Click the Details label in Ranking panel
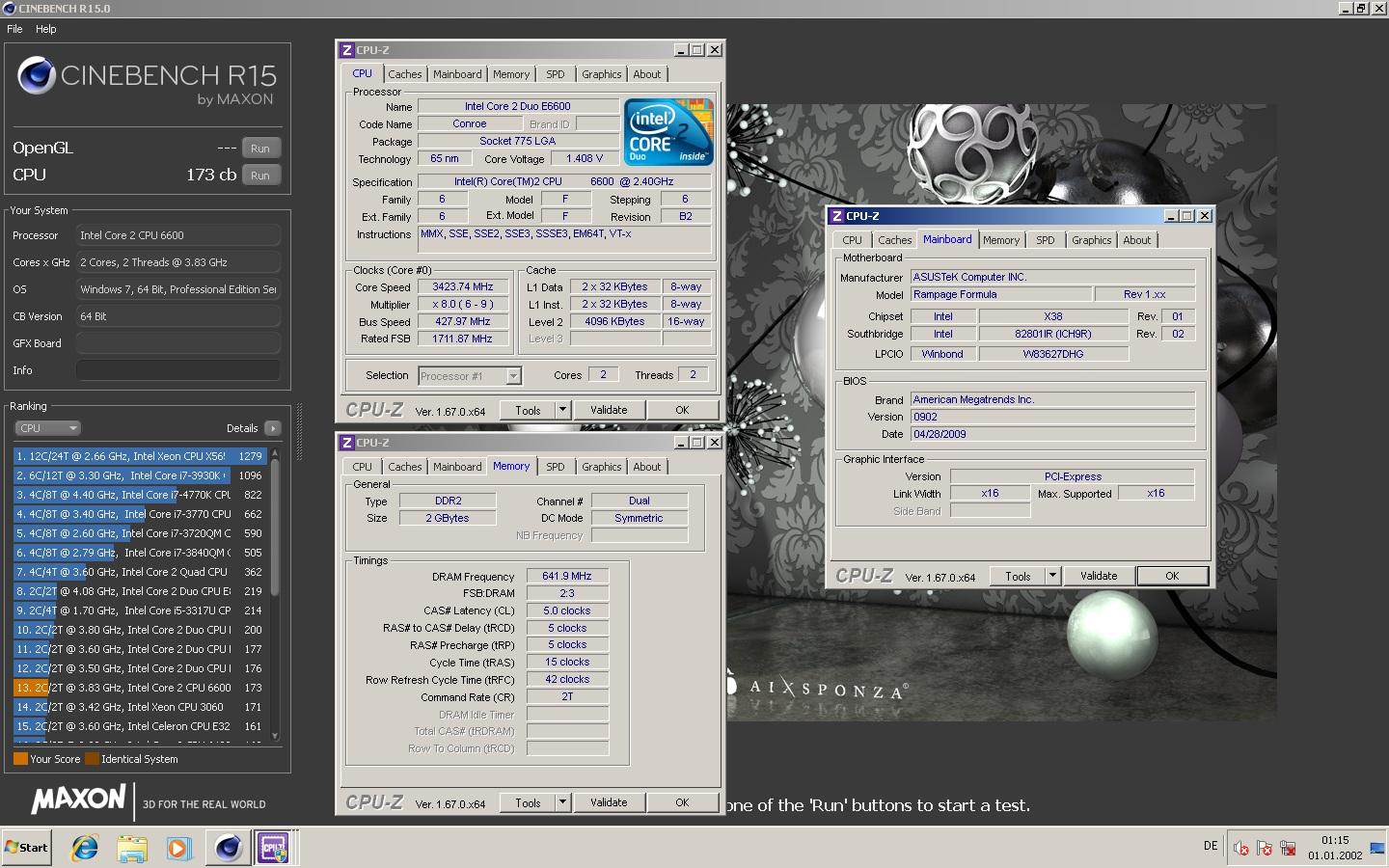 click(242, 428)
